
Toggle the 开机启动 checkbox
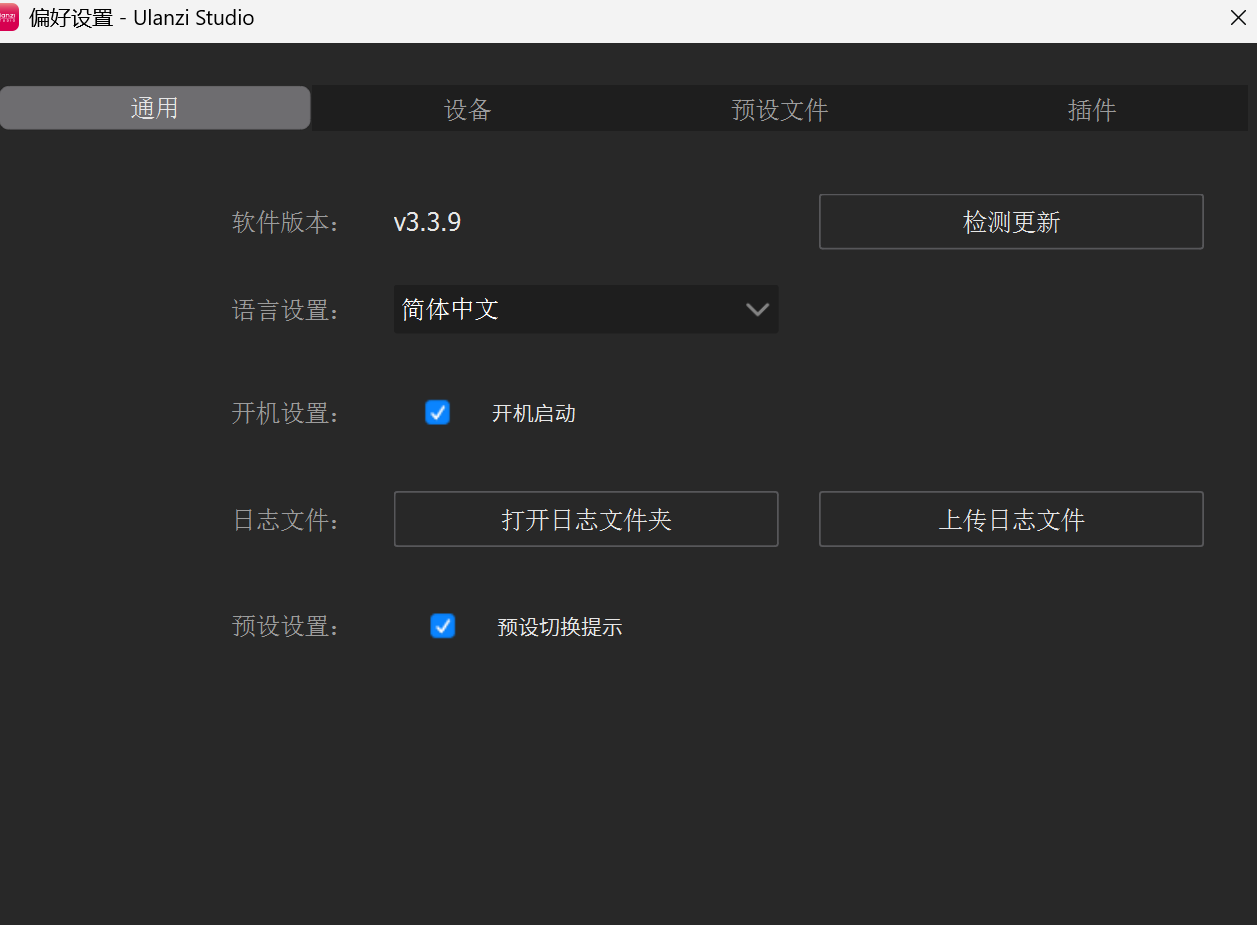(437, 412)
